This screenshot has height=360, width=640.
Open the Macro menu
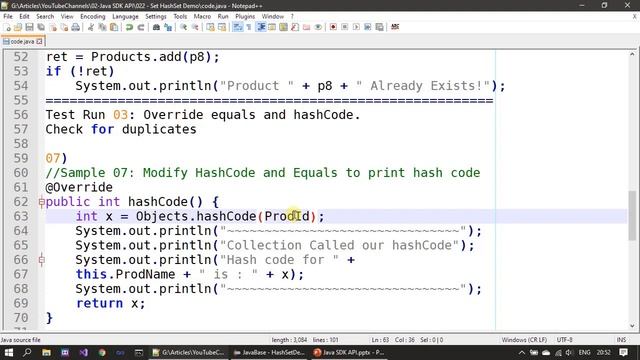pos(202,16)
